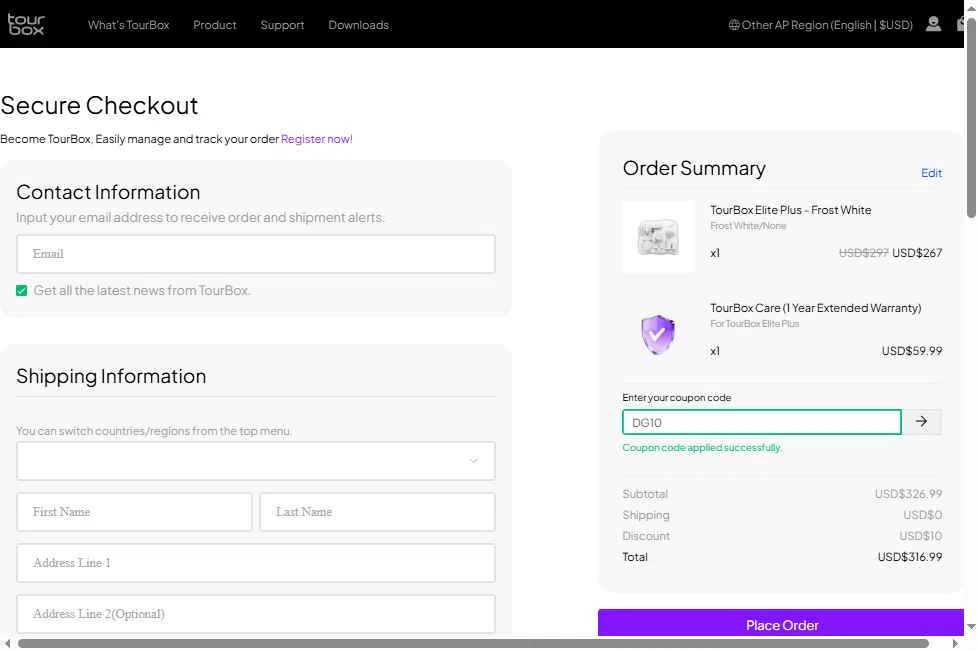Image resolution: width=979 pixels, height=651 pixels.
Task: Open the Downloads menu
Action: pos(358,25)
